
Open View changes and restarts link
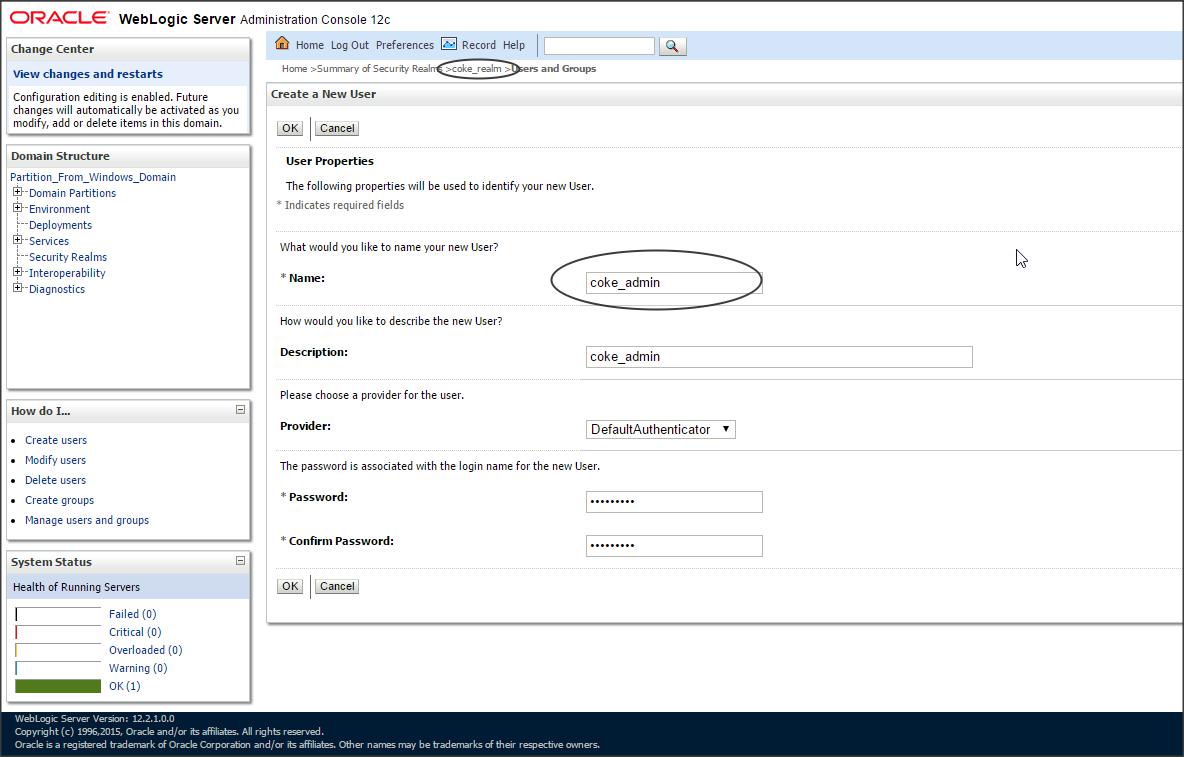pyautogui.click(x=88, y=74)
